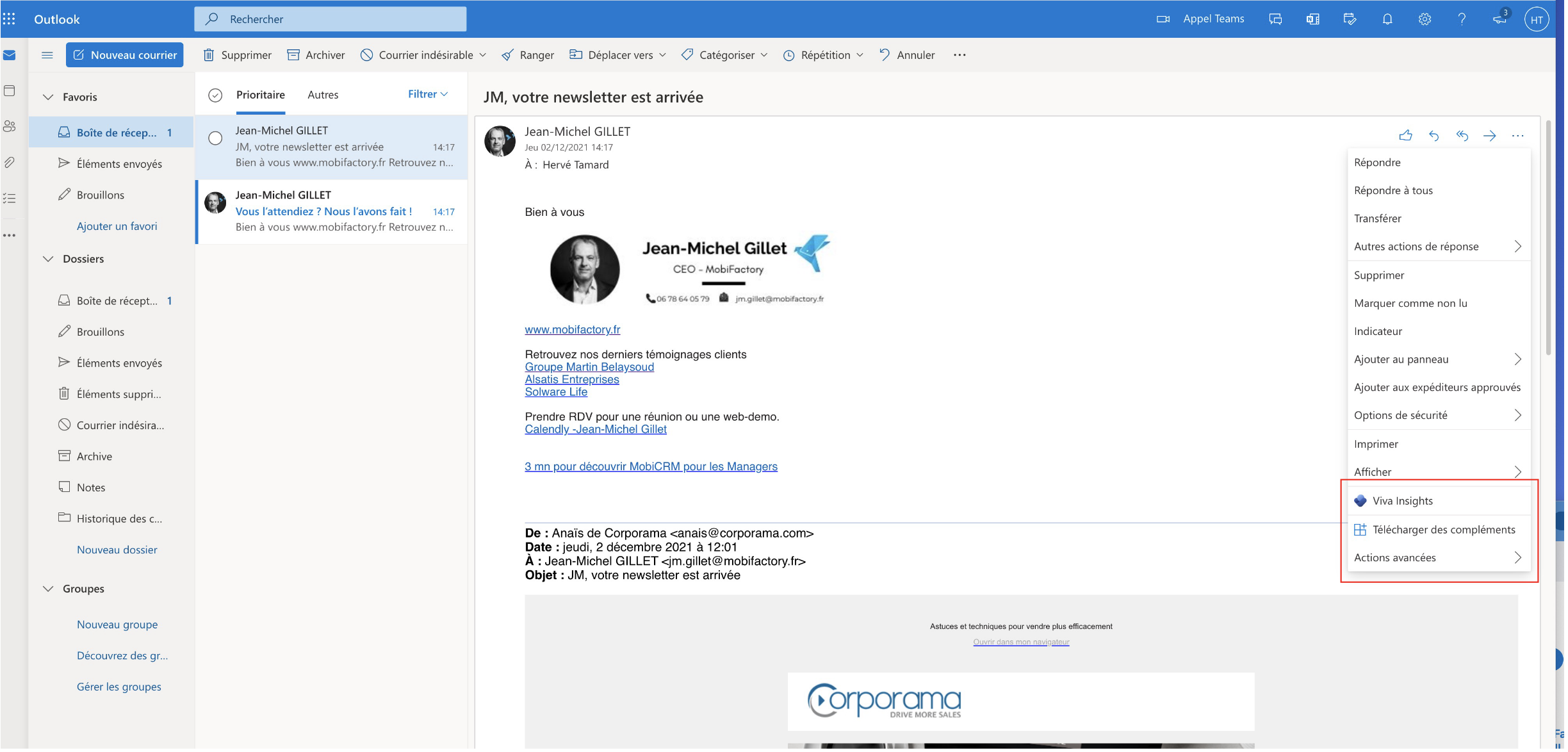
Task: Switch to the Autres tab
Action: (323, 95)
